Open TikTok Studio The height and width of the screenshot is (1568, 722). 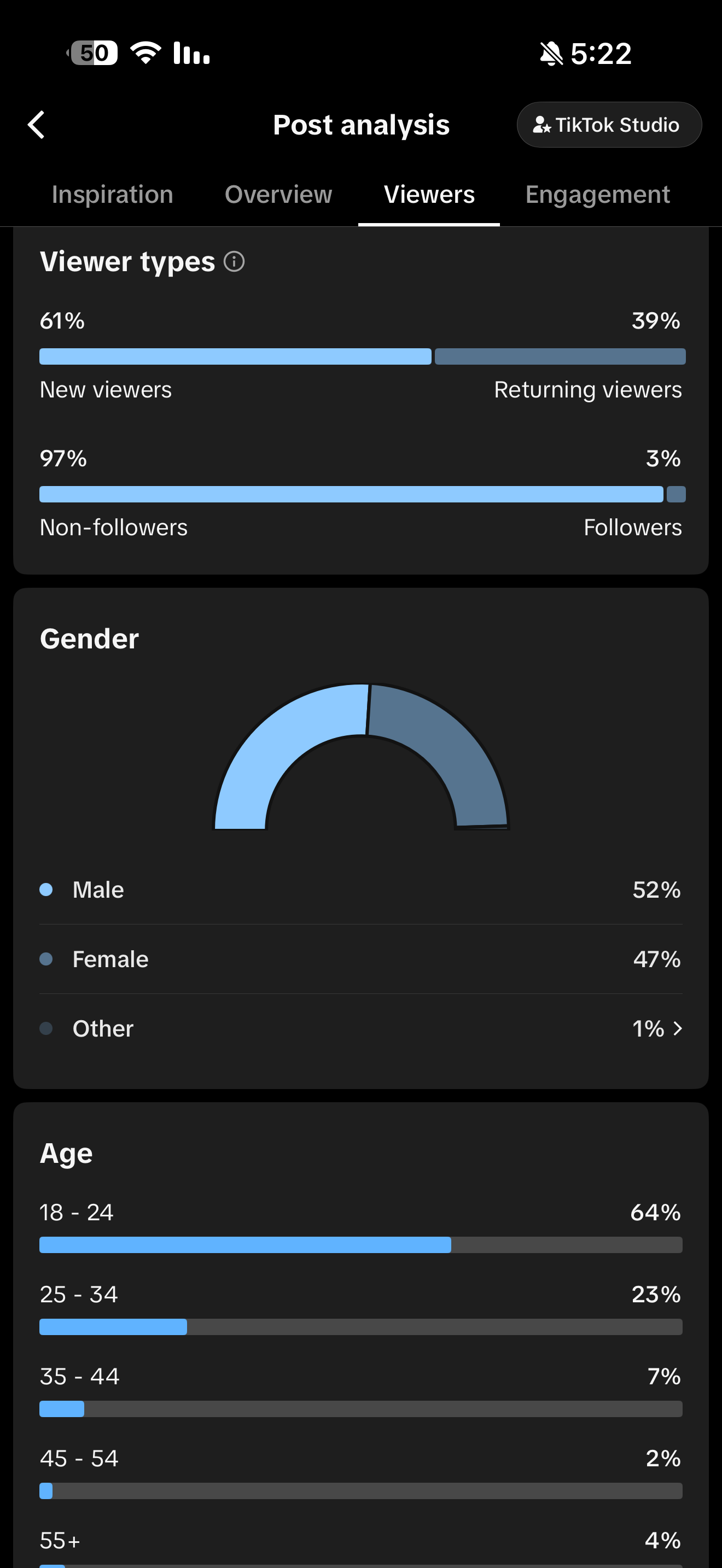tap(609, 125)
